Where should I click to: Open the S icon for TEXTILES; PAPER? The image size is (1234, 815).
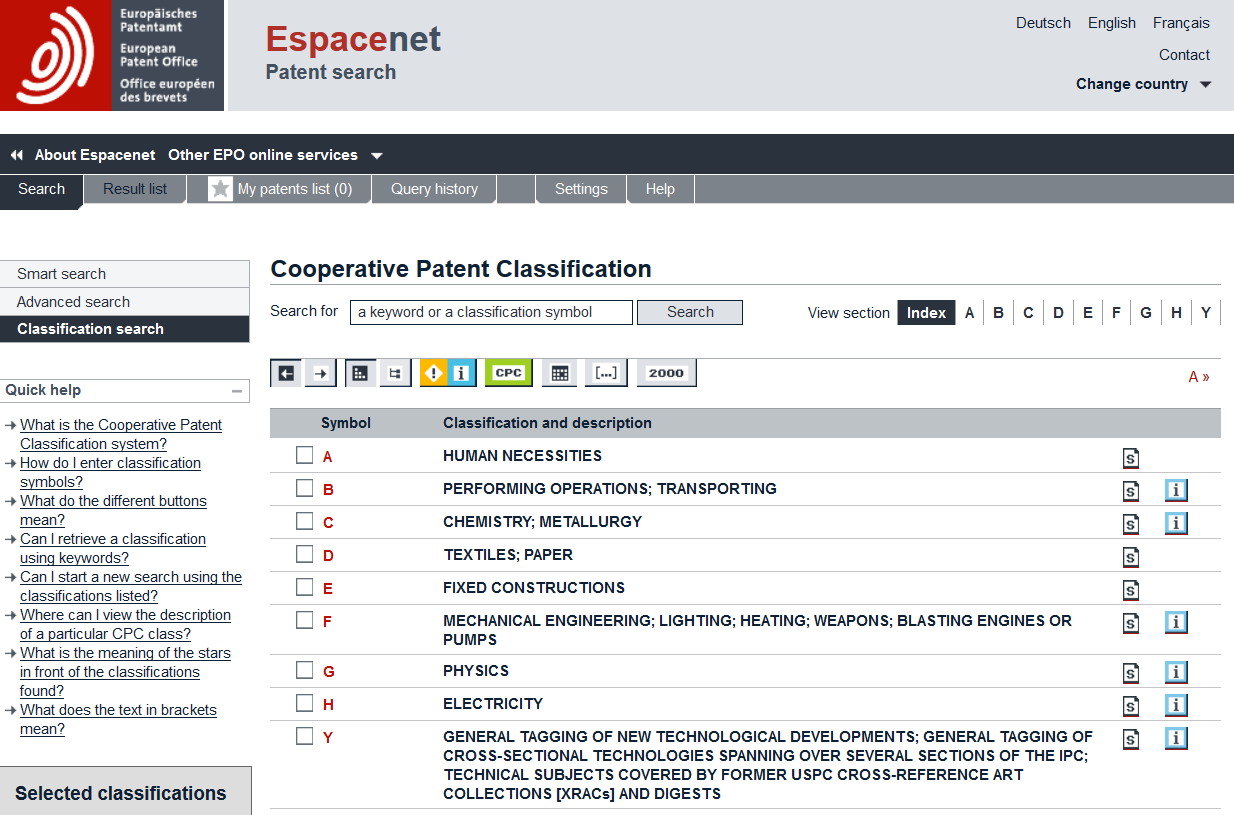click(1130, 557)
